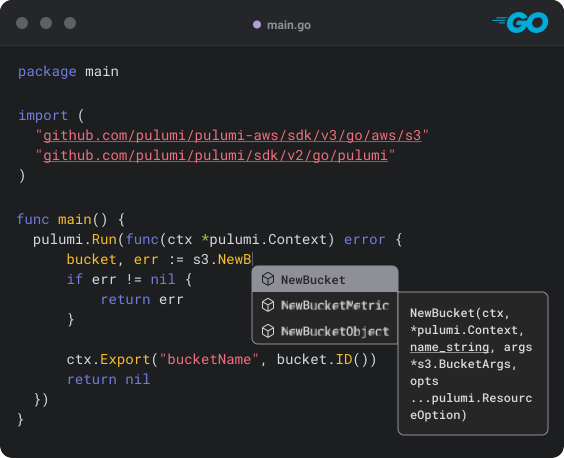This screenshot has height=458, width=564.
Task: Follow the pulumi sdk v2 import link
Action: click(215, 156)
